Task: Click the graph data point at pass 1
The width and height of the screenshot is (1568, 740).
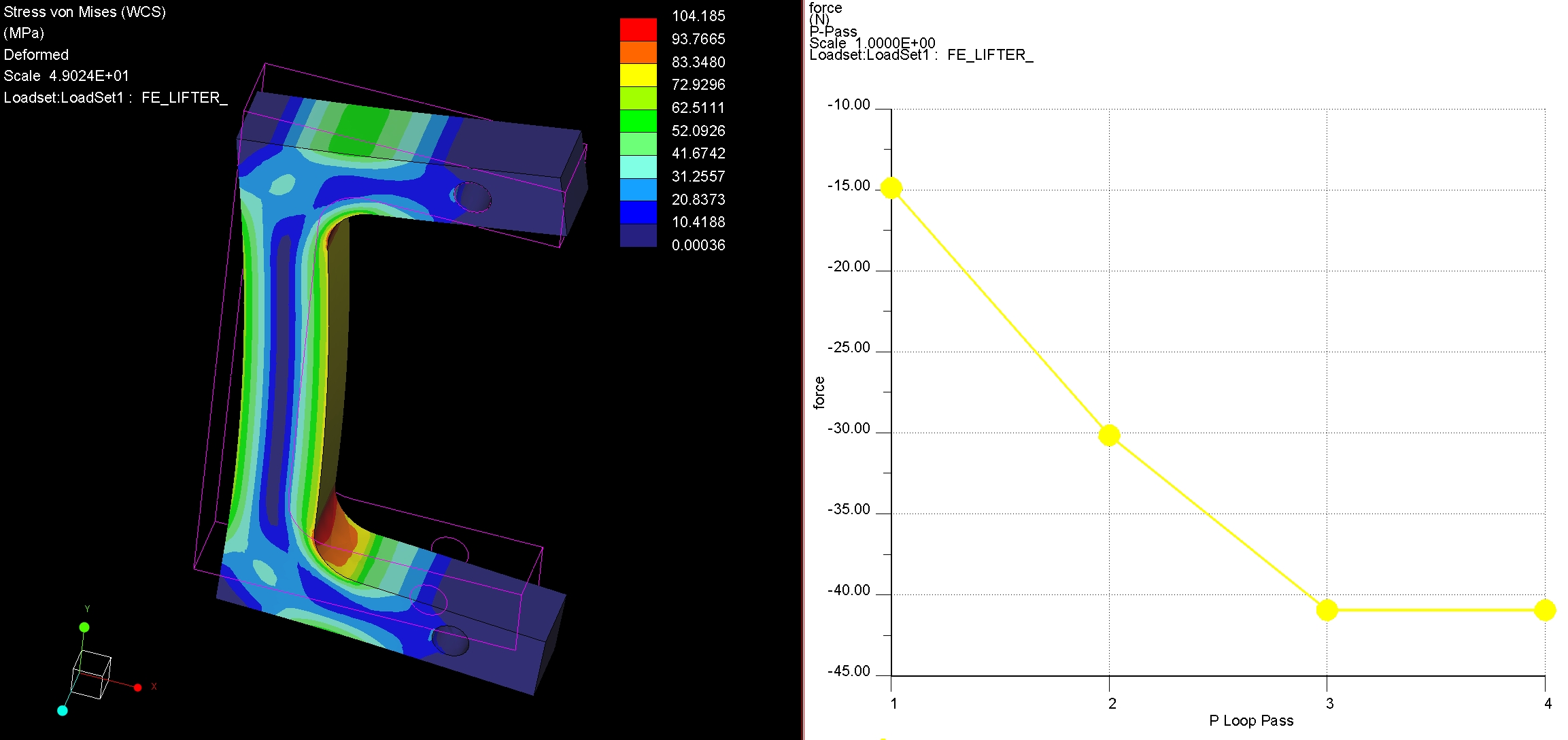Action: click(x=891, y=188)
